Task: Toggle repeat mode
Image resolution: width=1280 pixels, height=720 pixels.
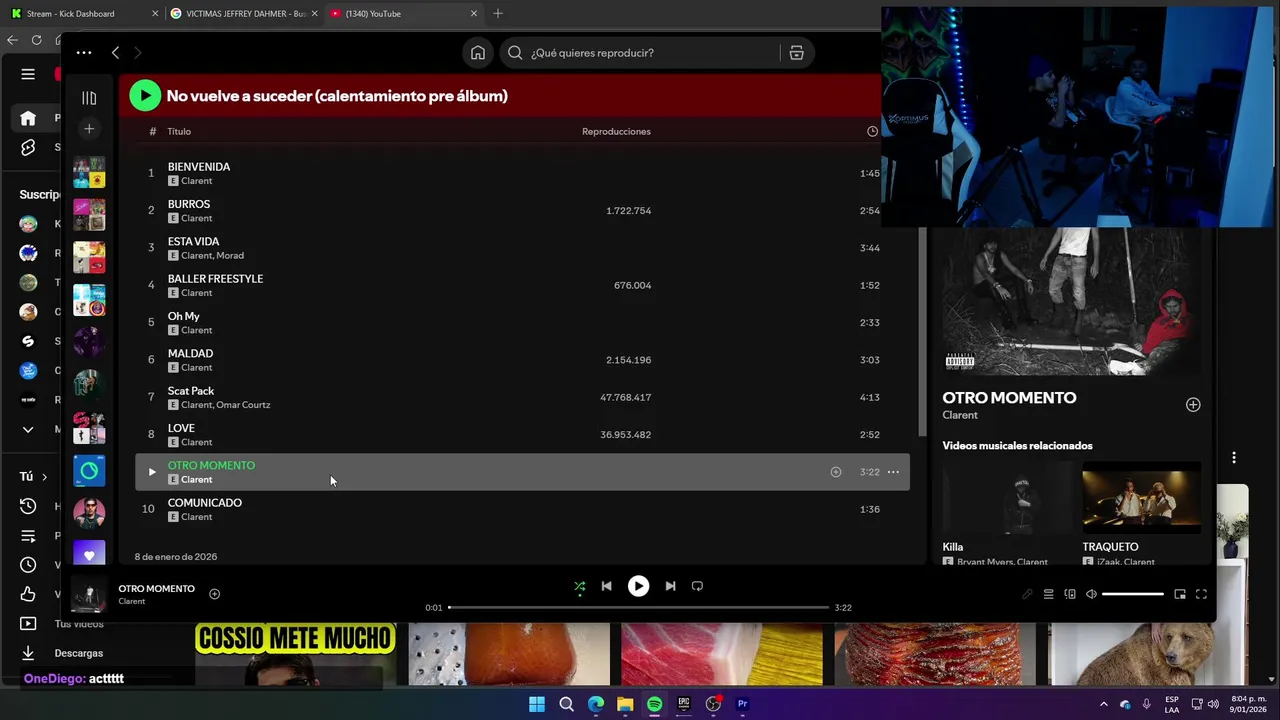Action: click(697, 586)
